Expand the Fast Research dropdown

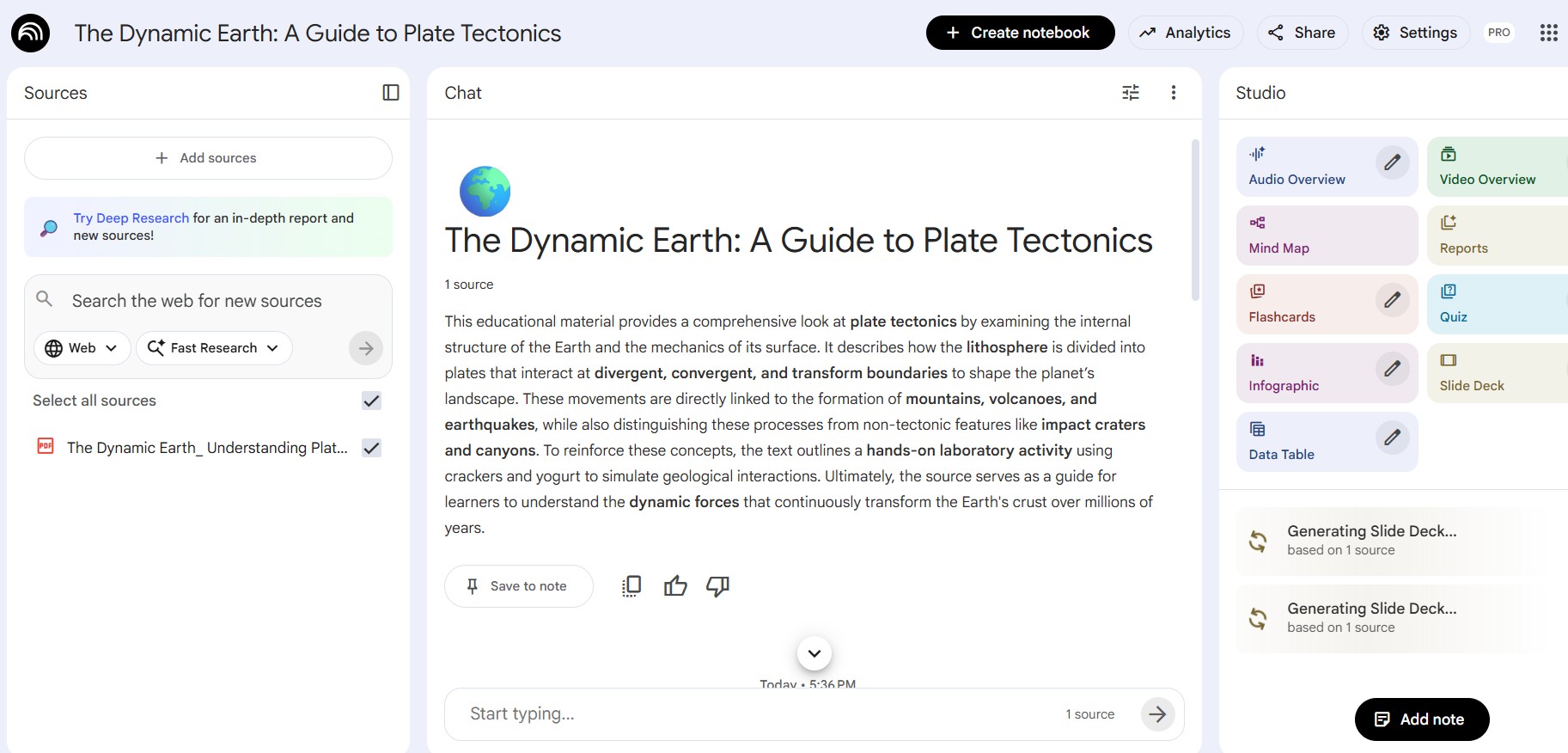tap(213, 348)
